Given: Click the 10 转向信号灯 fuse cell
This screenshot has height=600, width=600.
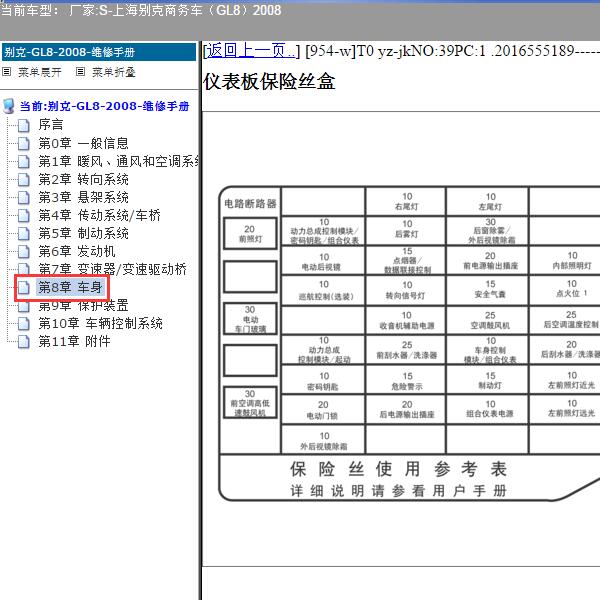Looking at the screenshot, I should (x=406, y=290).
